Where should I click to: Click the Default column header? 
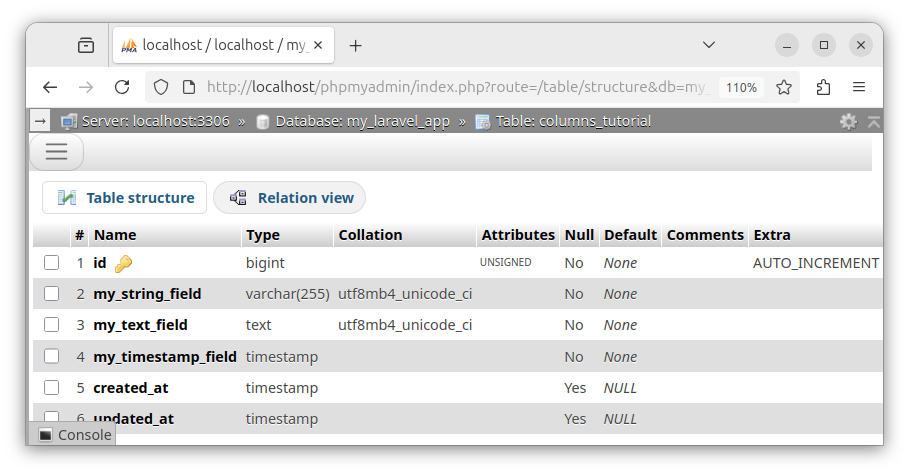coord(630,235)
